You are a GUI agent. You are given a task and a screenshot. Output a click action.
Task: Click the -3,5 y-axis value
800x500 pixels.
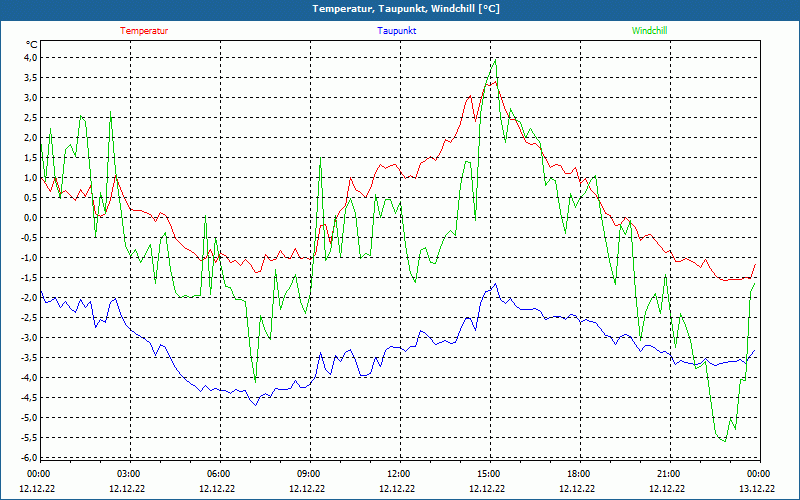(29, 358)
